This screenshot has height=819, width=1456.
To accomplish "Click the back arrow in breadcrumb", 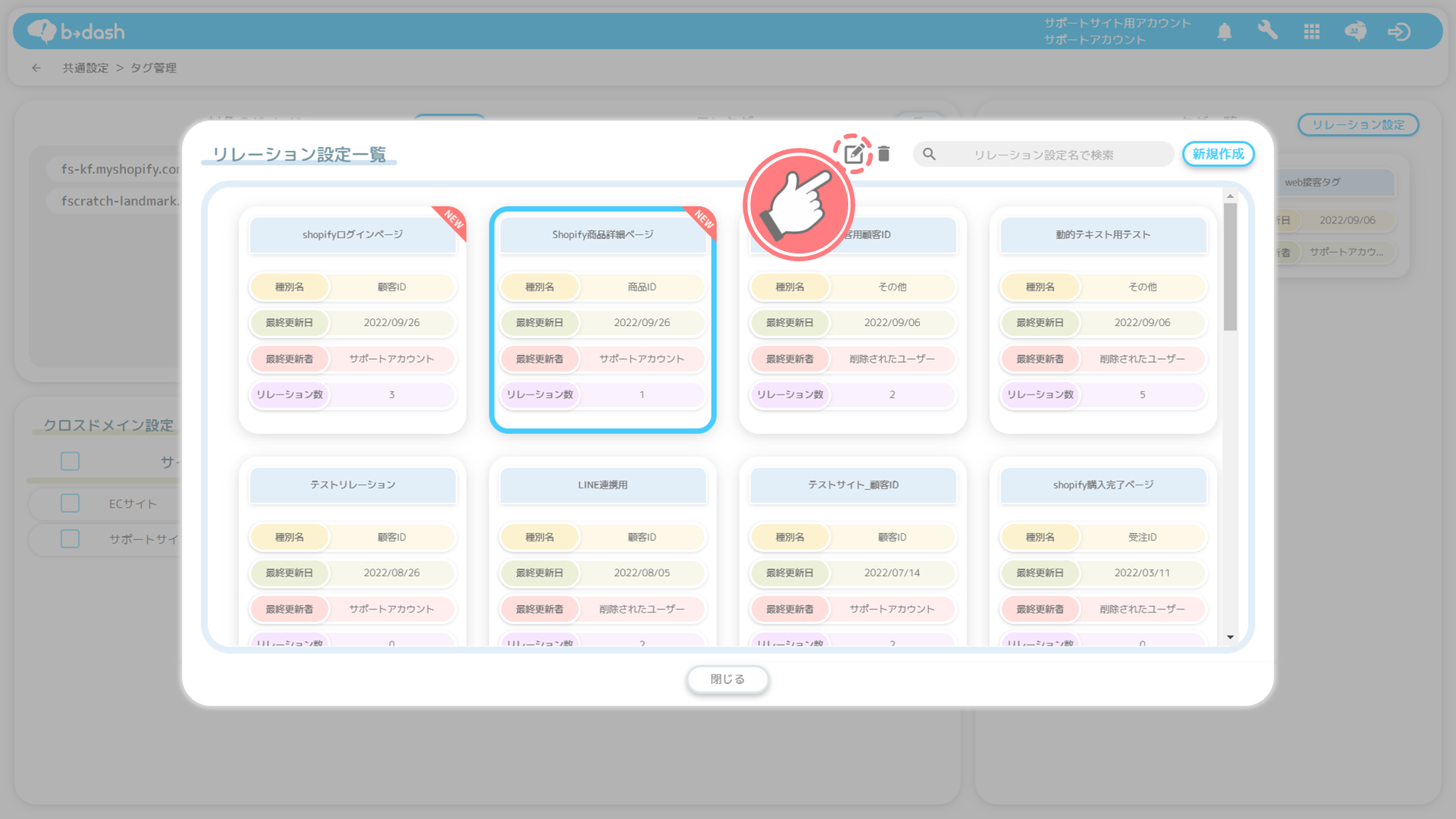I will point(36,68).
